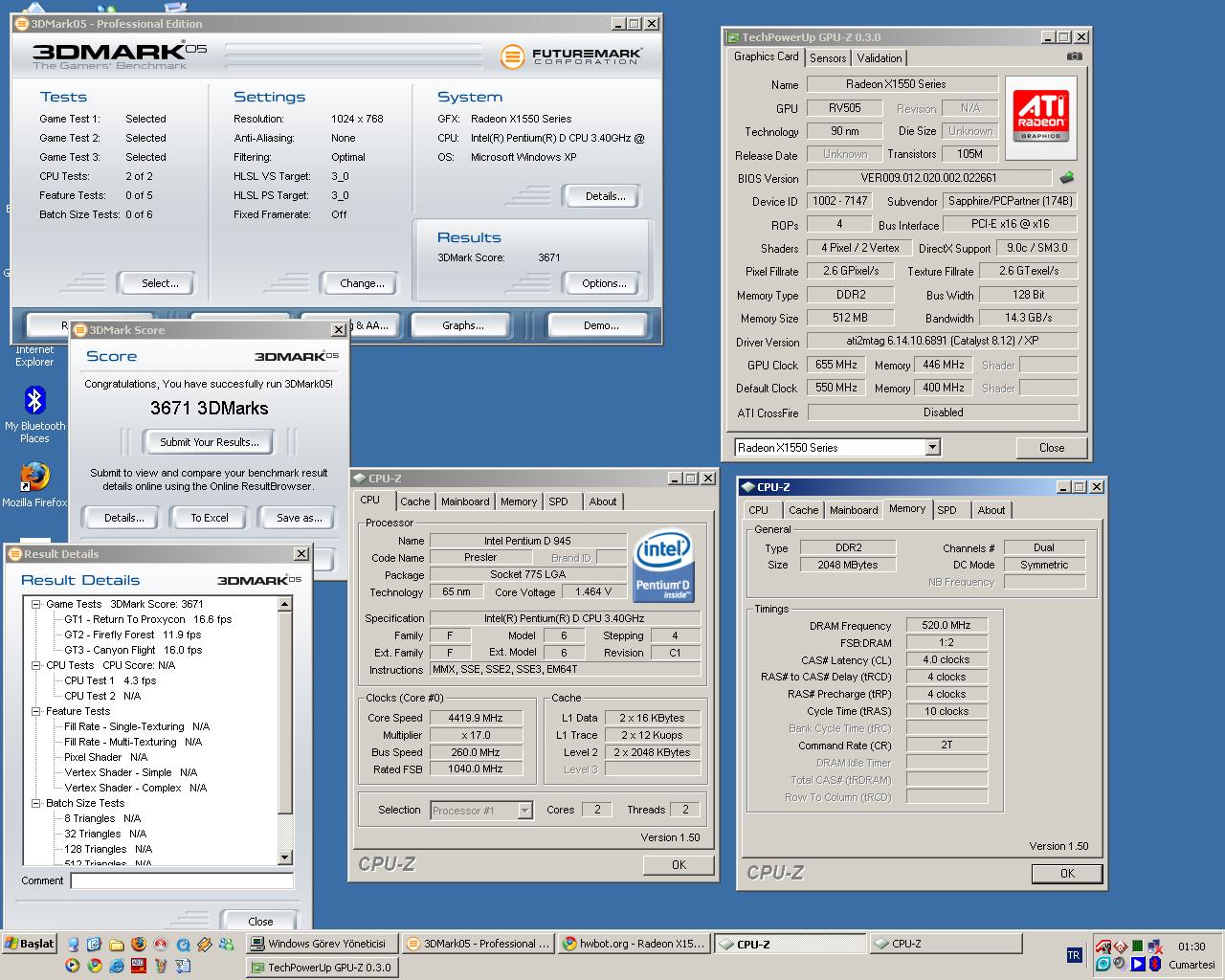Collapse the Game Tests tree node
This screenshot has height=980, width=1225.
[35, 604]
